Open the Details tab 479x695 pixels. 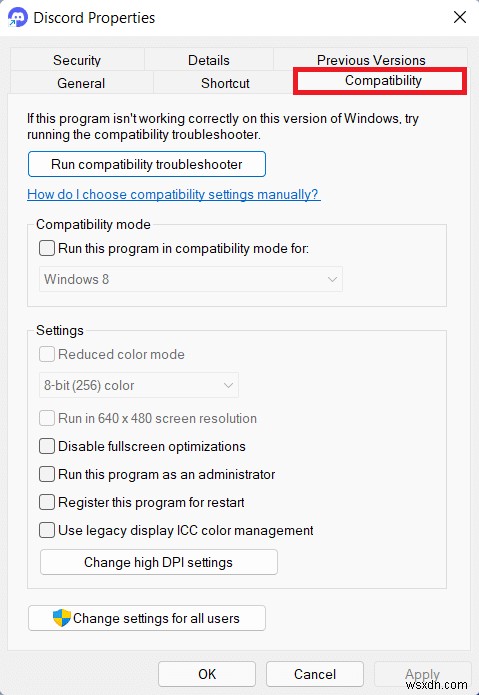(x=209, y=60)
